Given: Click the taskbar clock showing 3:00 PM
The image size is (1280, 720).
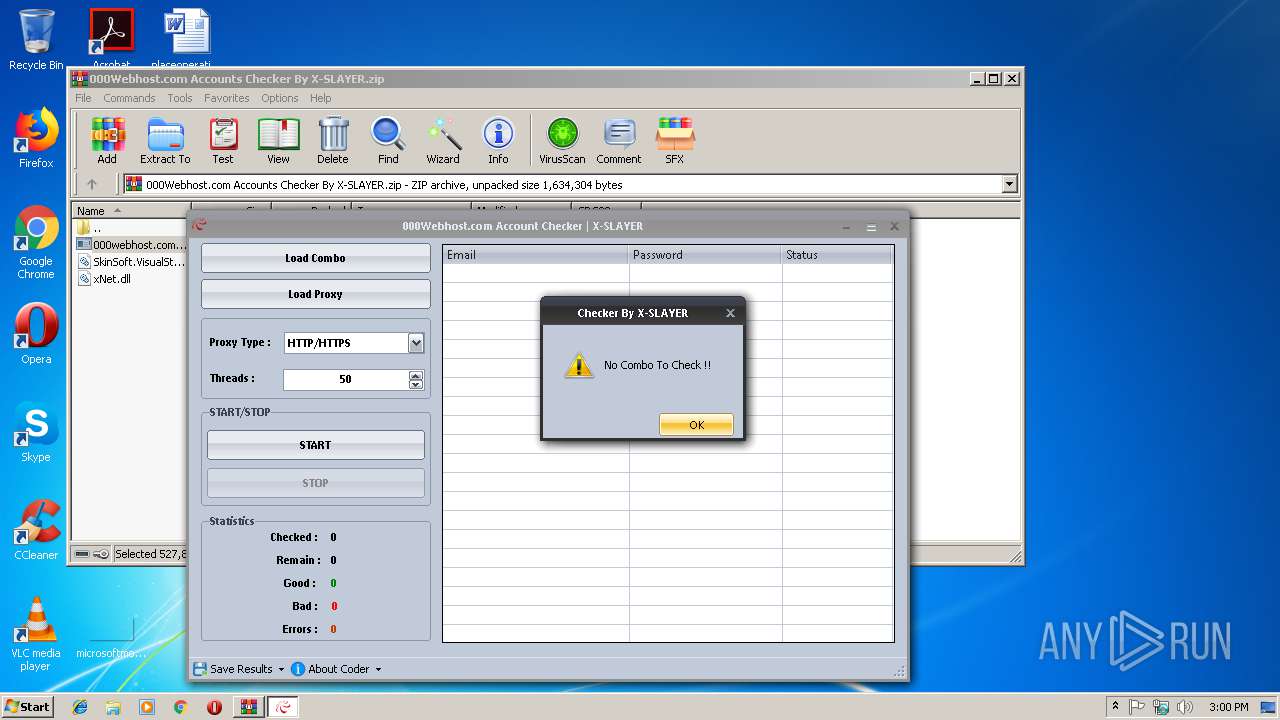Looking at the screenshot, I should point(1229,707).
